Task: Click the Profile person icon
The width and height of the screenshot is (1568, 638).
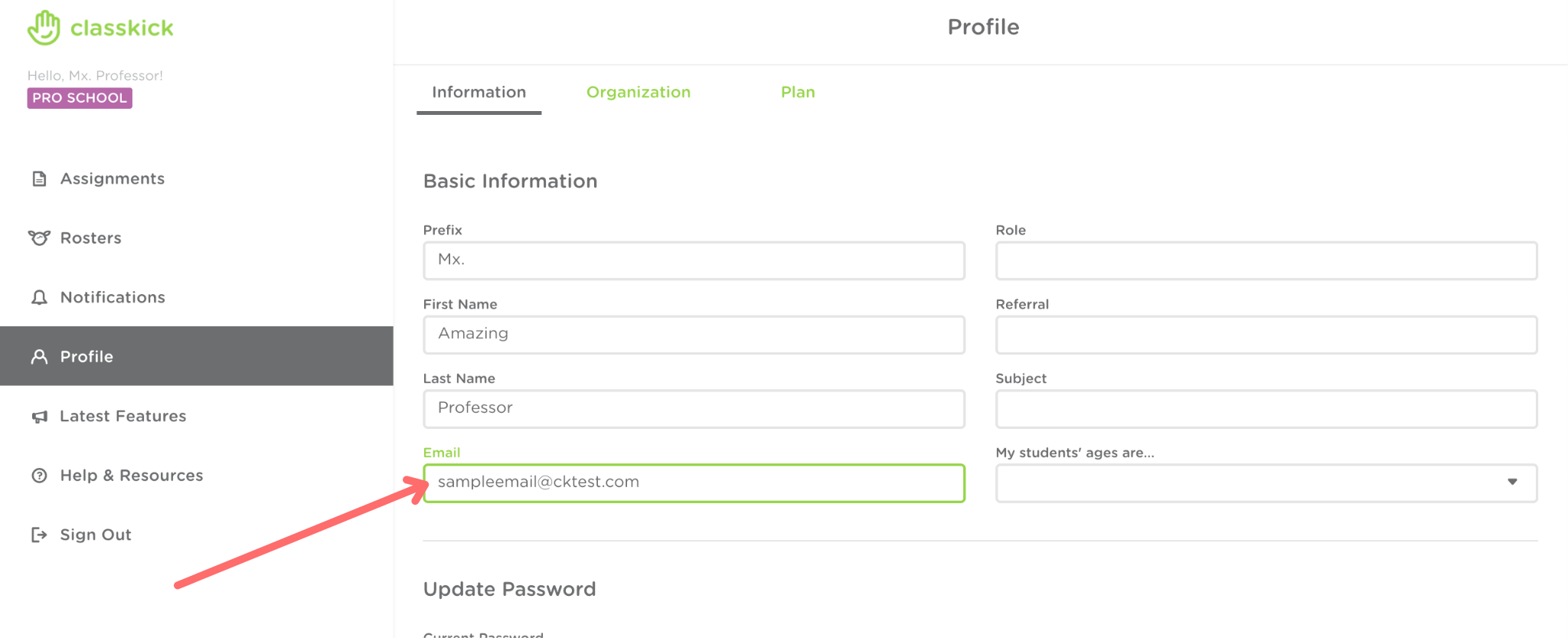Action: tap(39, 356)
